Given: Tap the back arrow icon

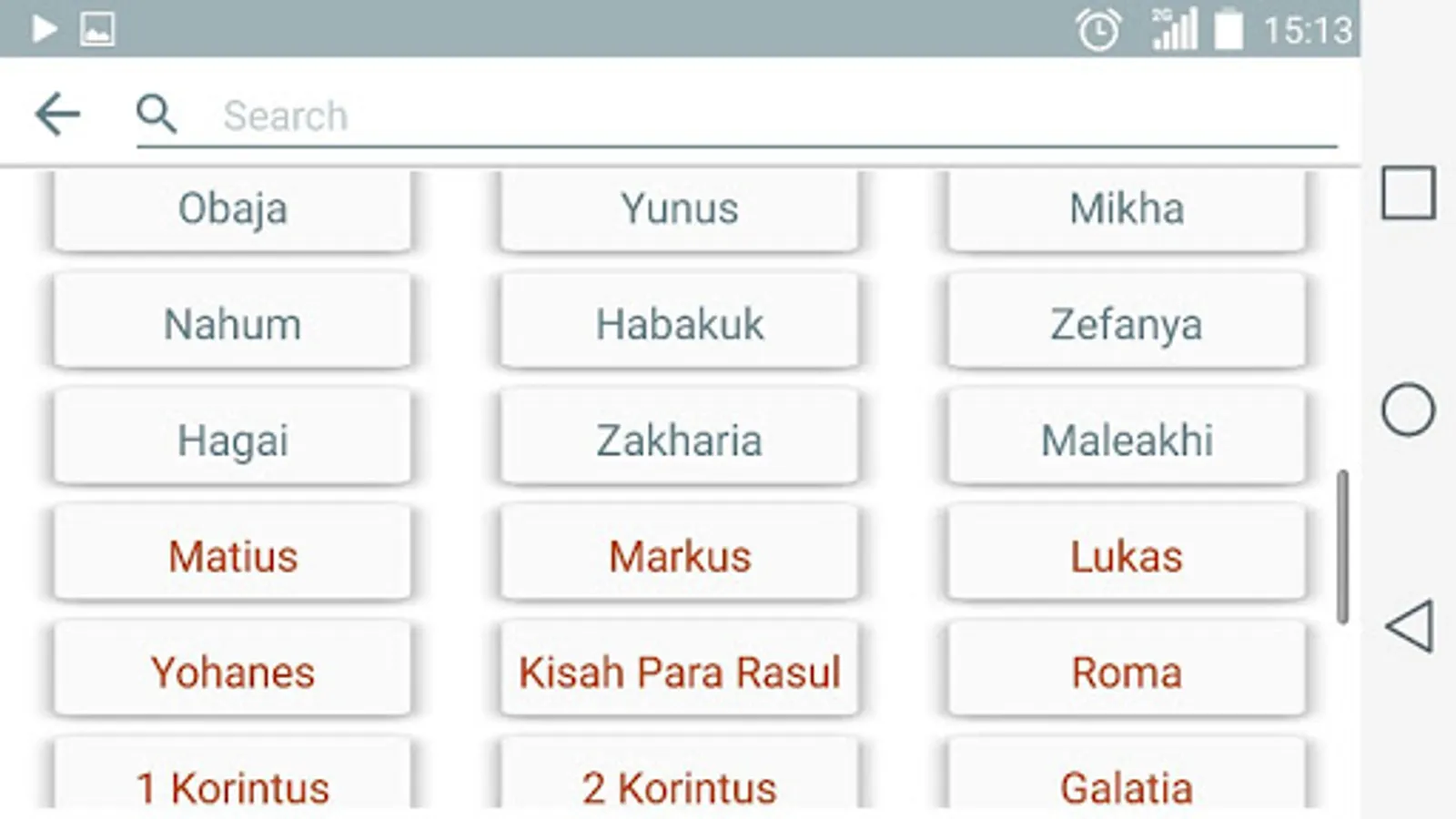Looking at the screenshot, I should [x=57, y=115].
